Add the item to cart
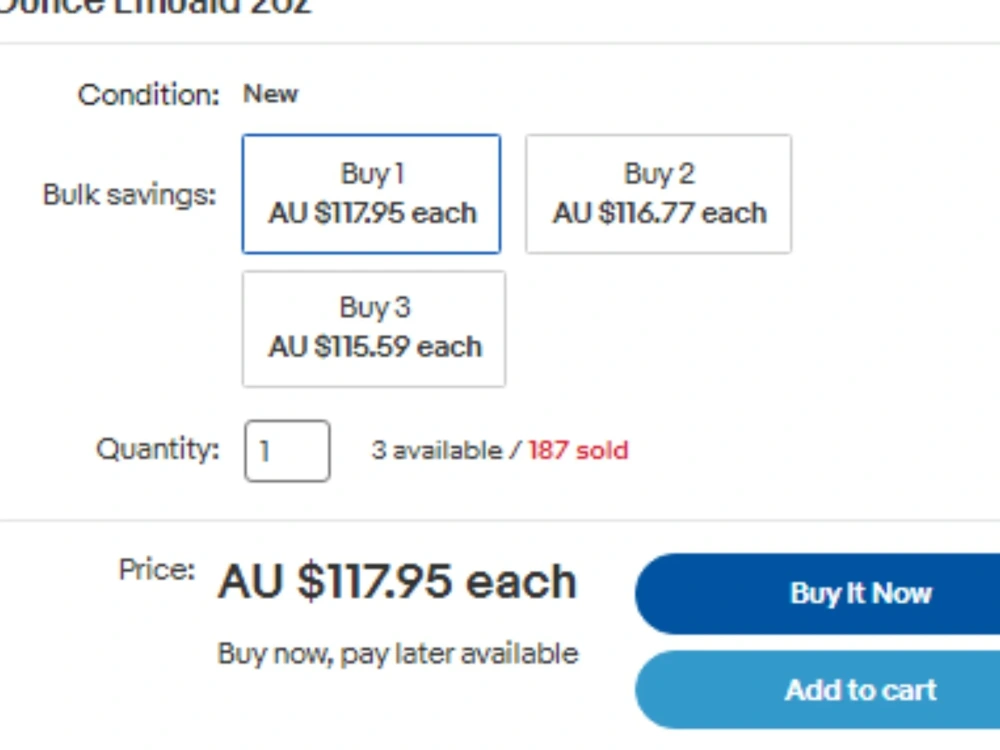This screenshot has height=750, width=1000. coord(818,689)
